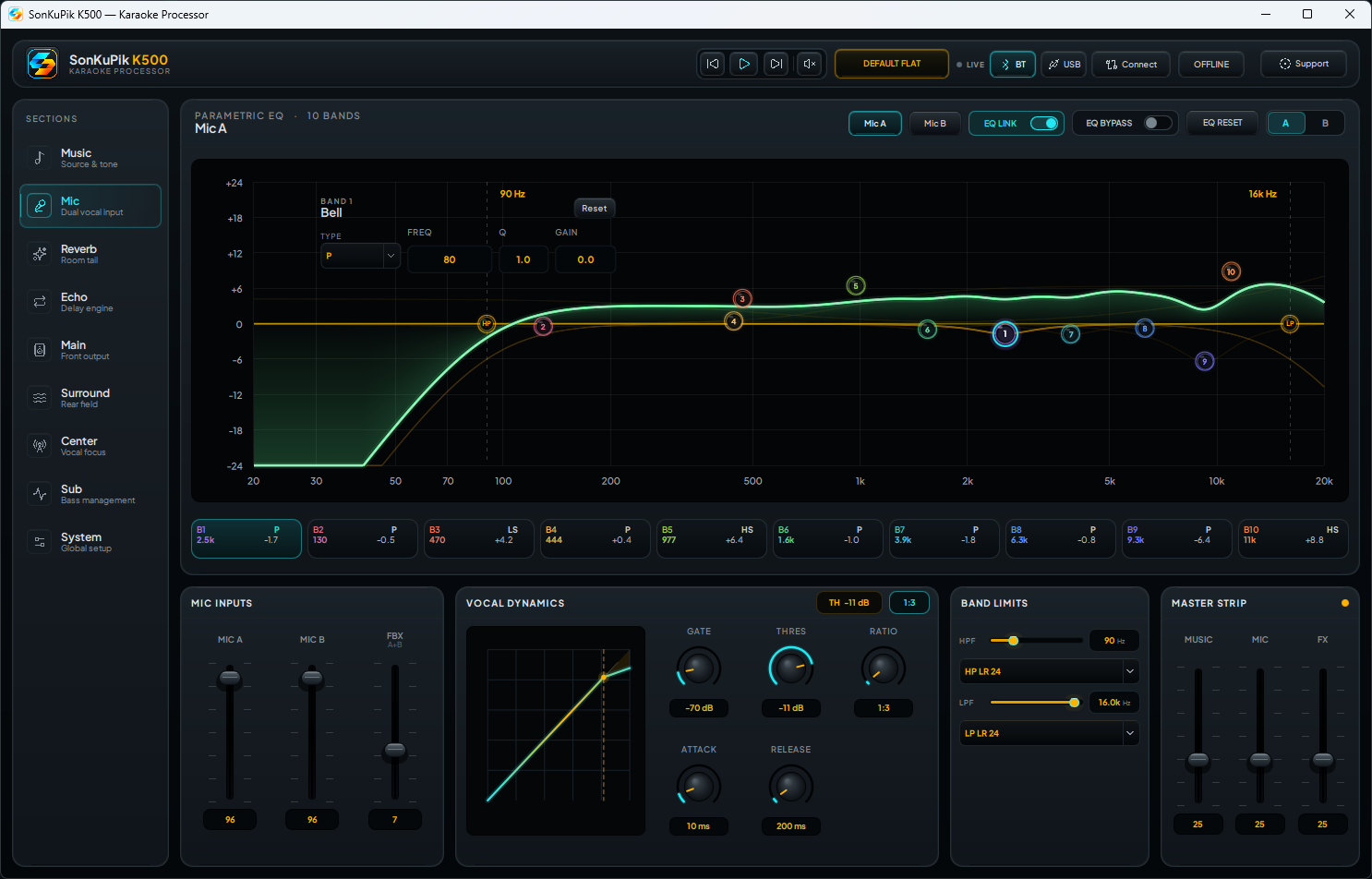The height and width of the screenshot is (879, 1372).
Task: Open the LP LR 24 slope dropdown
Action: (1049, 733)
